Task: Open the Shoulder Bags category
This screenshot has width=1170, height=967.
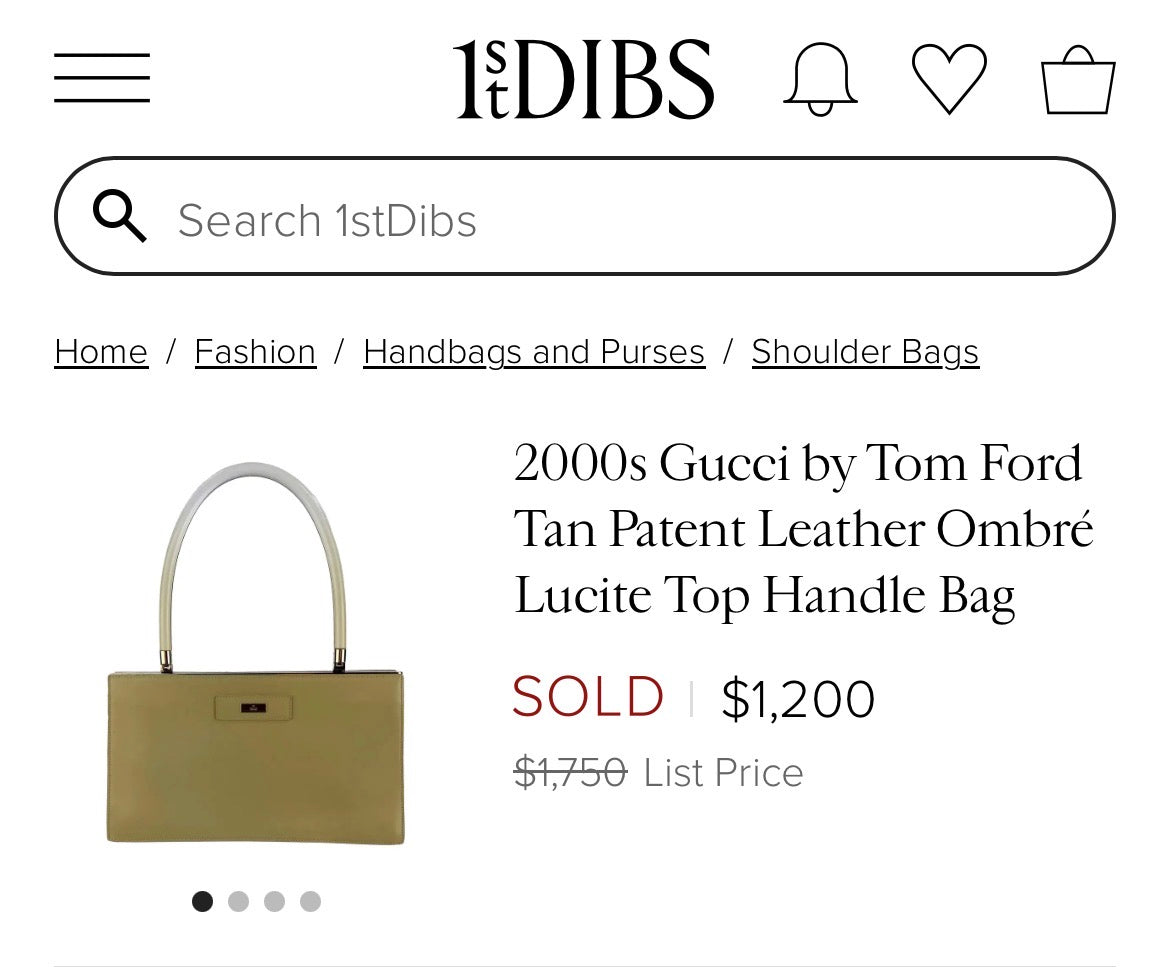Action: [865, 352]
